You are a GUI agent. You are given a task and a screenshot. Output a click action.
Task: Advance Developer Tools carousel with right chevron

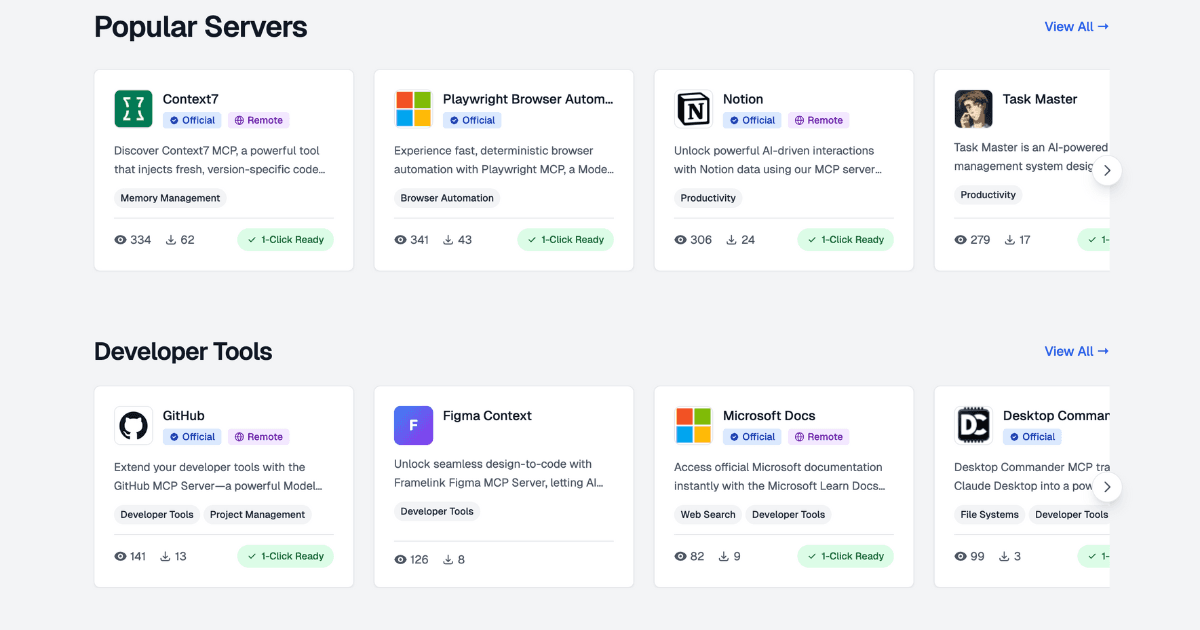point(1107,487)
